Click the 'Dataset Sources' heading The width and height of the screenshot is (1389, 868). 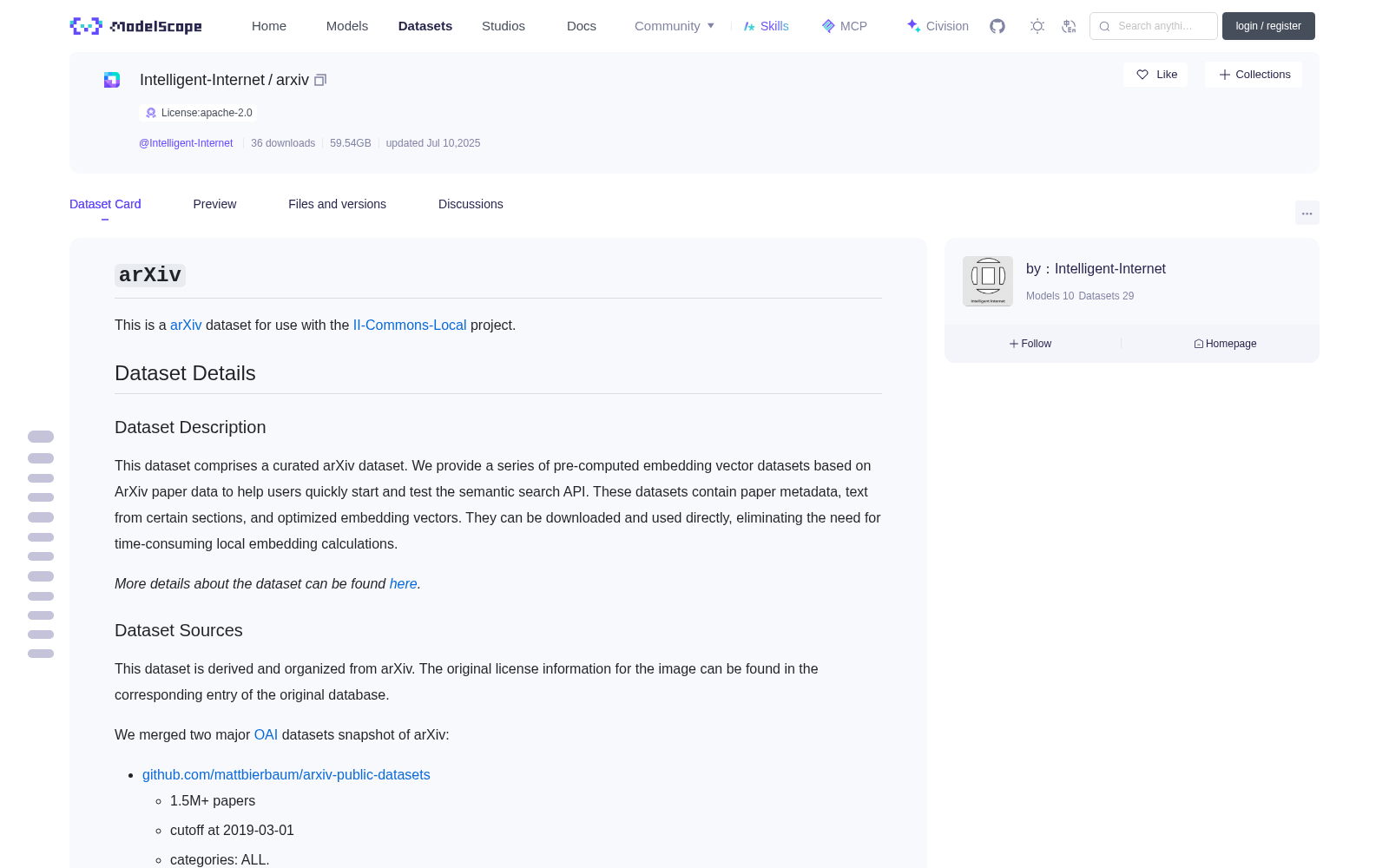pyautogui.click(x=179, y=630)
